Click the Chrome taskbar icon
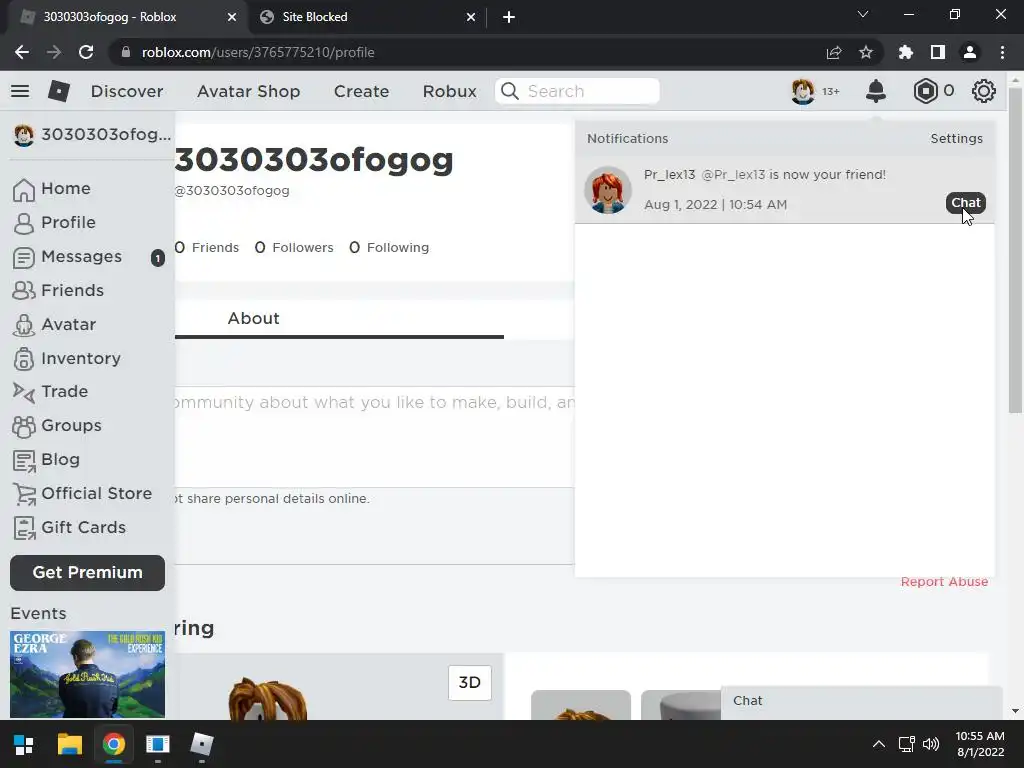1024x768 pixels. coord(114,744)
